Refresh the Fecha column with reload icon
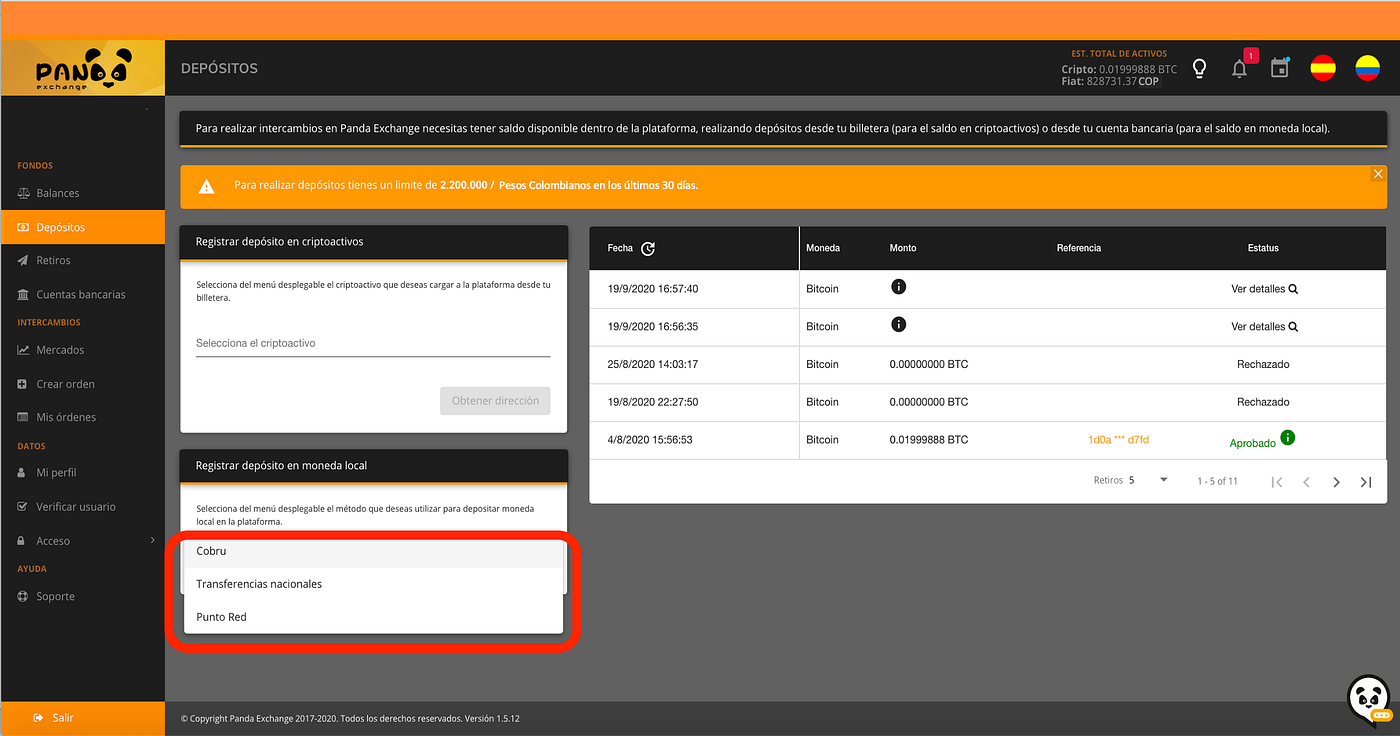Image resolution: width=1400 pixels, height=736 pixels. (x=648, y=248)
